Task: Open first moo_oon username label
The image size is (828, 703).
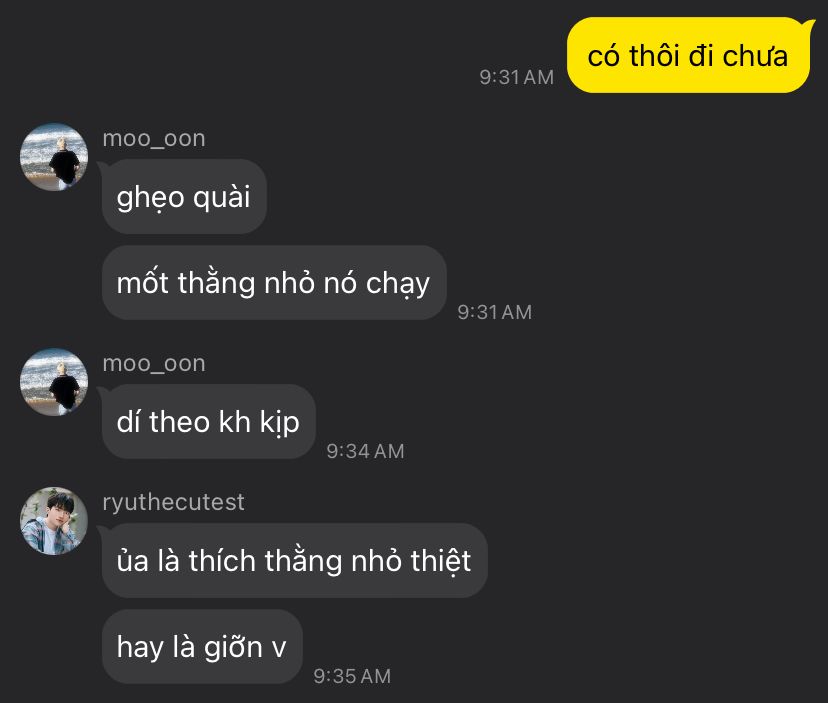Action: [x=154, y=138]
